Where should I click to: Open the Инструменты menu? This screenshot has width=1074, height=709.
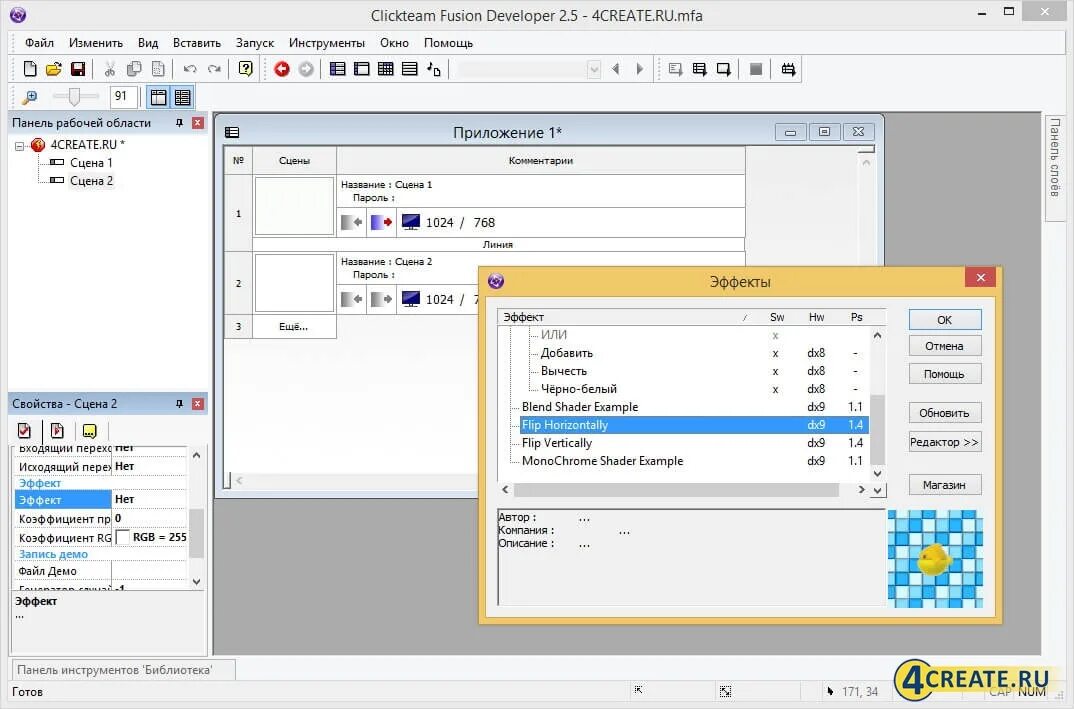[x=327, y=42]
